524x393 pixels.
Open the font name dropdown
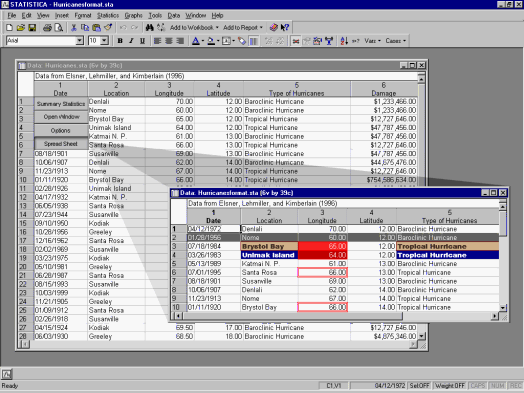[80, 41]
